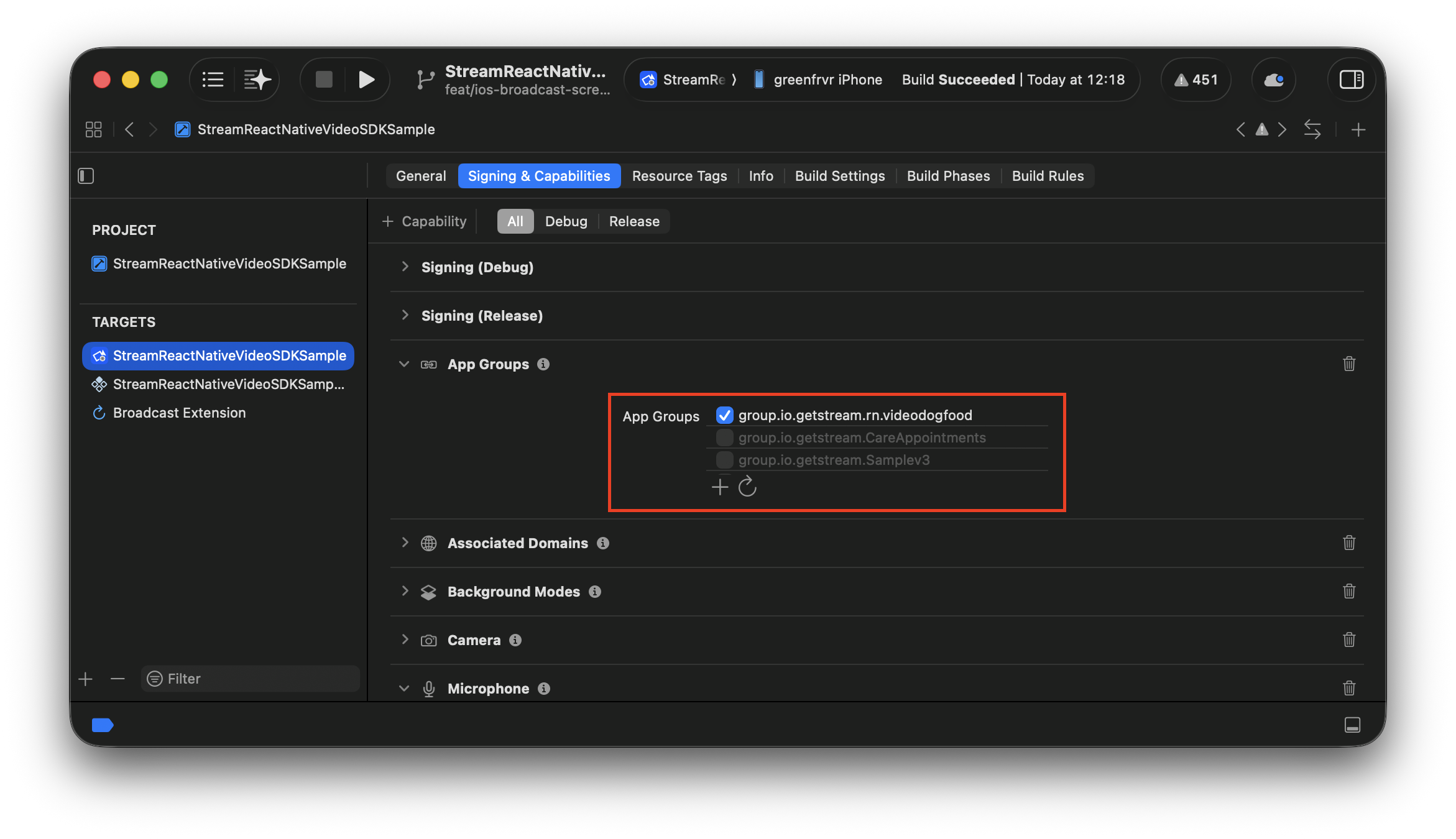Remove the selected target with minus
The width and height of the screenshot is (1456, 839).
pyautogui.click(x=117, y=679)
